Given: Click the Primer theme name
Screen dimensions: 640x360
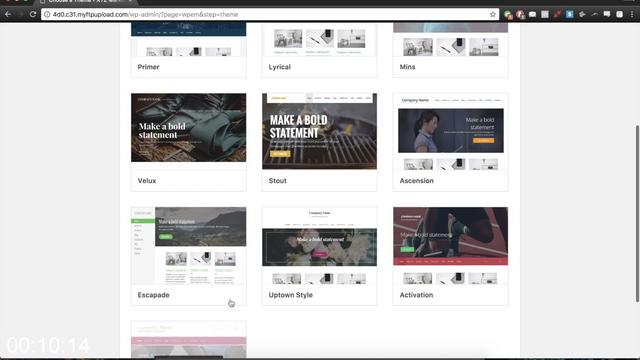Looking at the screenshot, I should click(x=148, y=67).
